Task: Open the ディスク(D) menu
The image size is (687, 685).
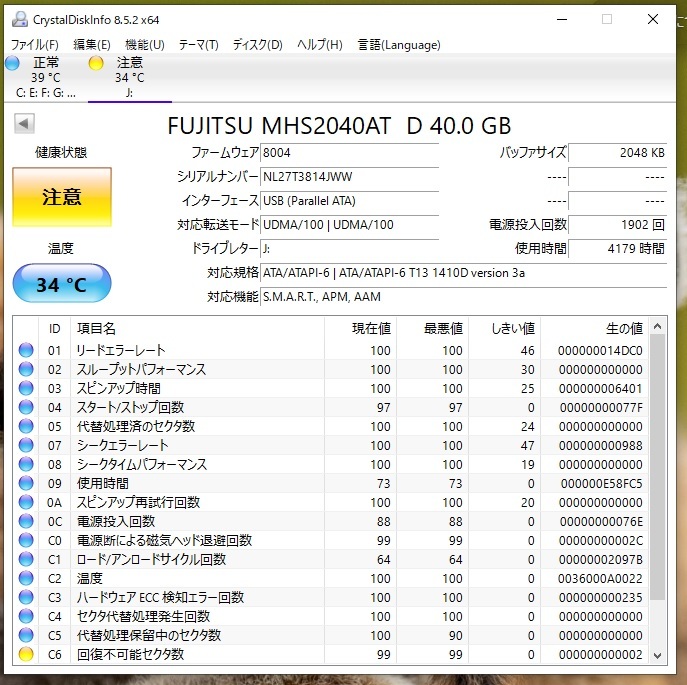Action: click(257, 45)
